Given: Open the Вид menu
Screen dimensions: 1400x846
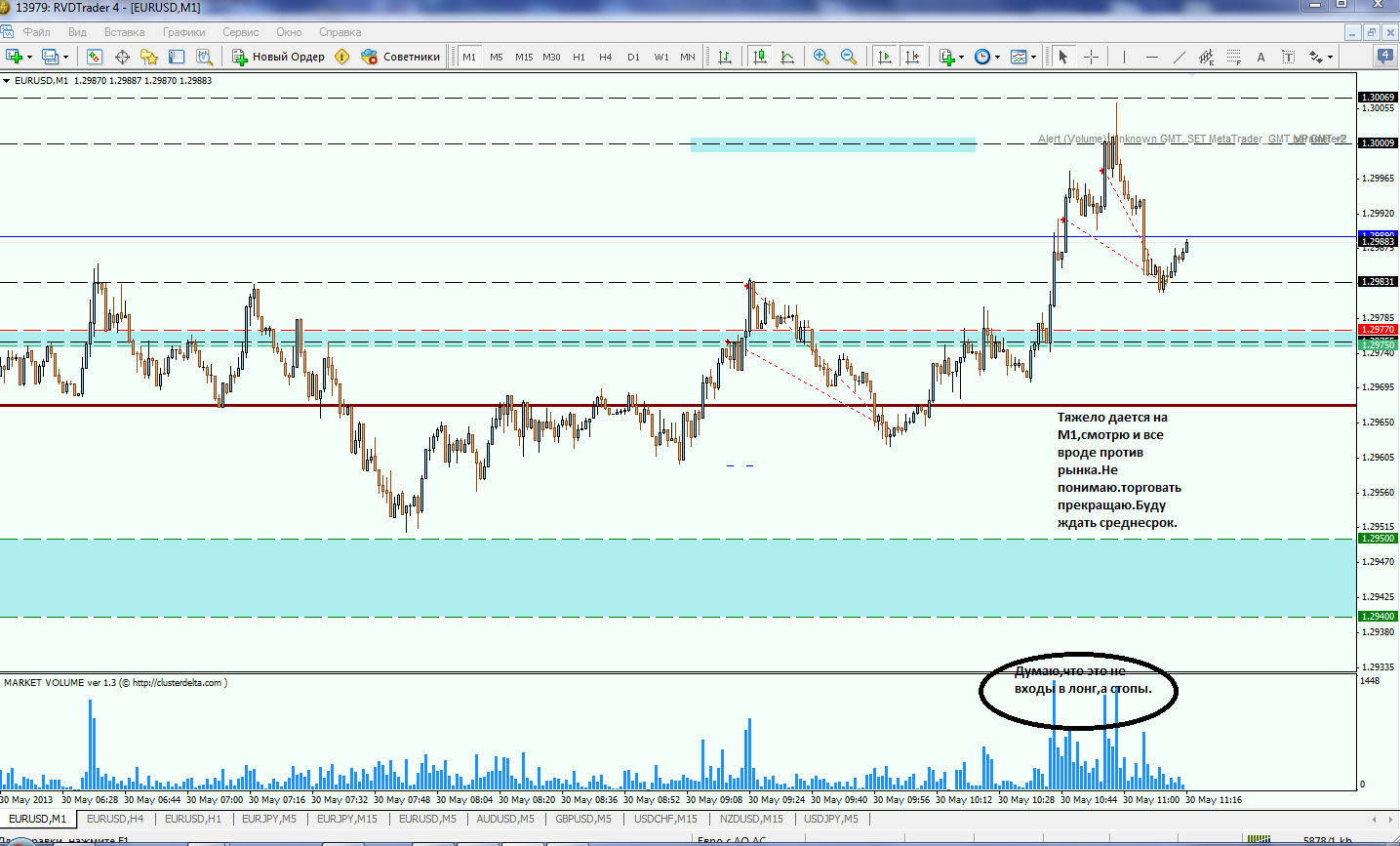Looking at the screenshot, I should (77, 32).
